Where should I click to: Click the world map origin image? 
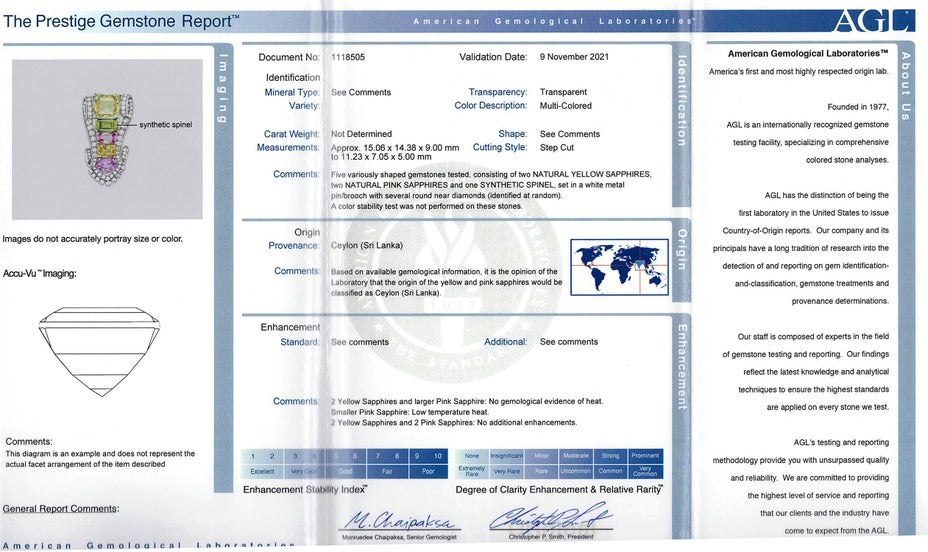(618, 266)
